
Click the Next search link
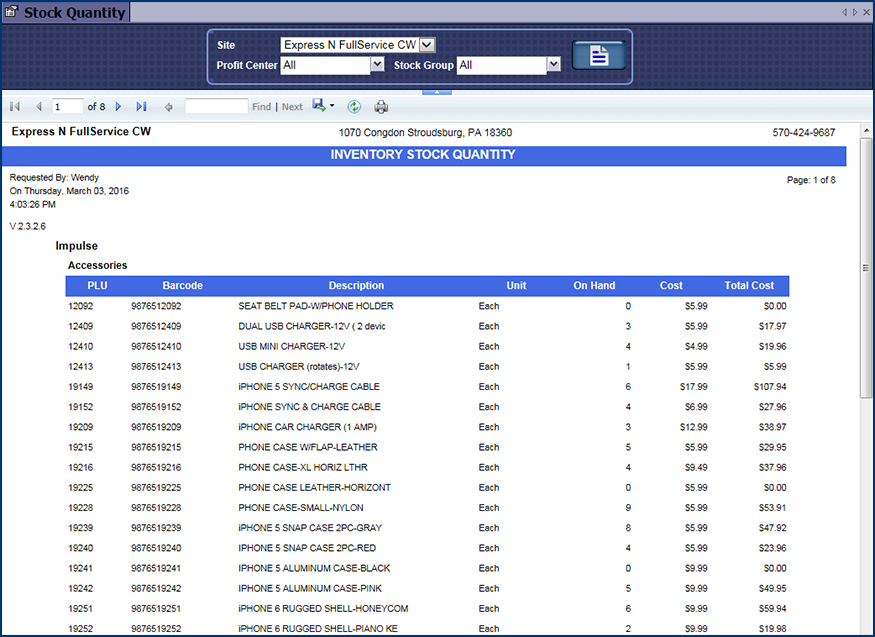292,107
